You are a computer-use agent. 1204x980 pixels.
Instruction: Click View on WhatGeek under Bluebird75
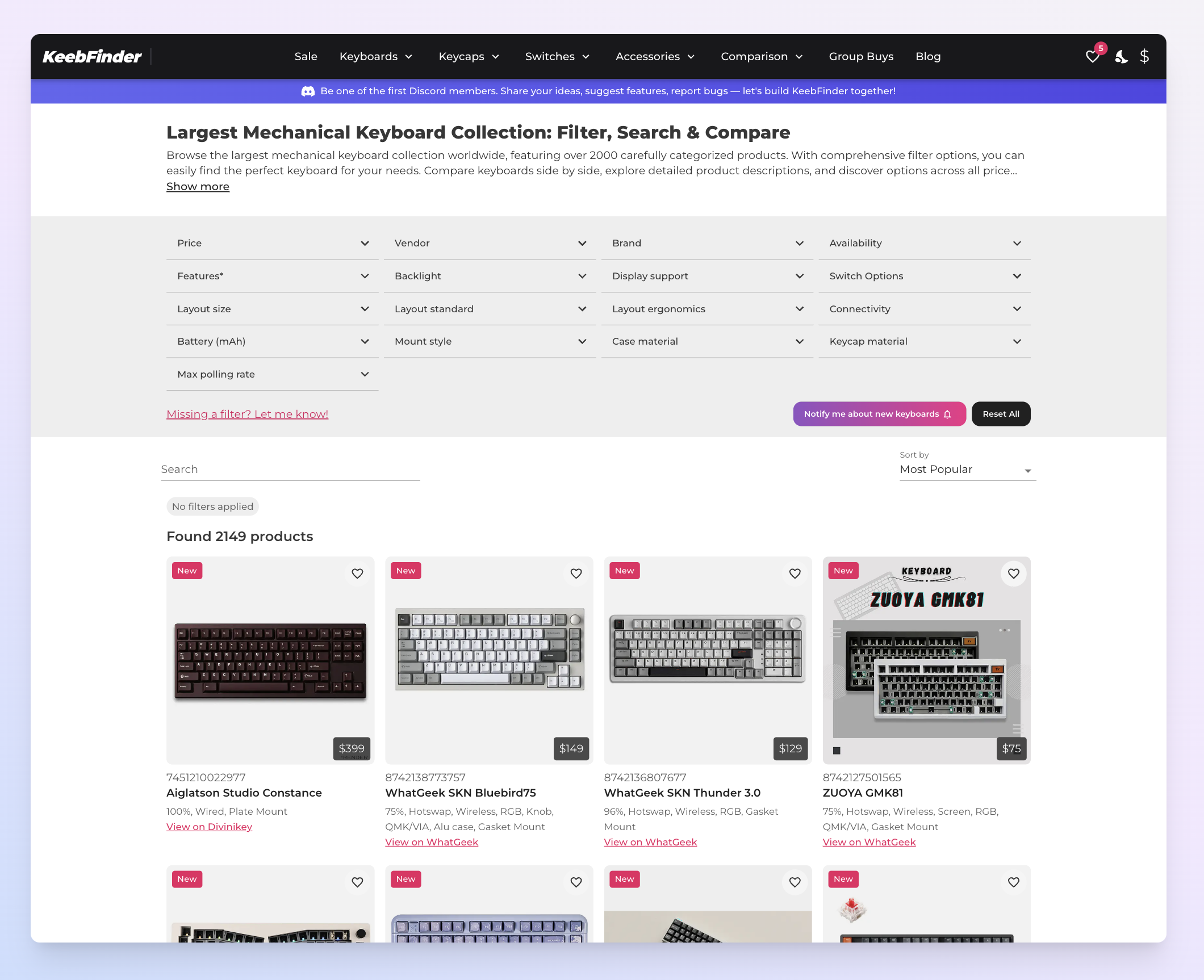[x=432, y=842]
